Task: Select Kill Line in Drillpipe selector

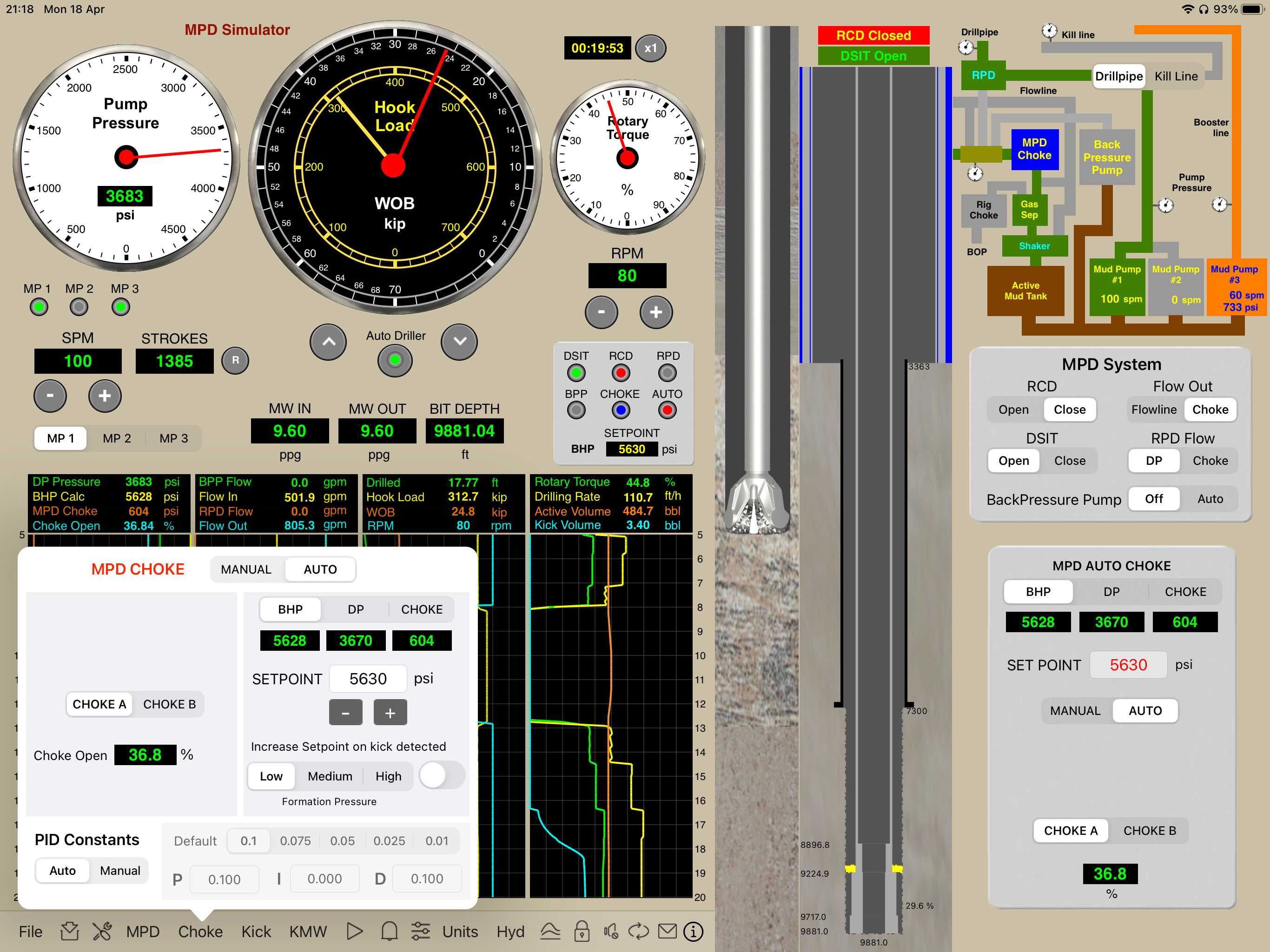Action: tap(1176, 76)
